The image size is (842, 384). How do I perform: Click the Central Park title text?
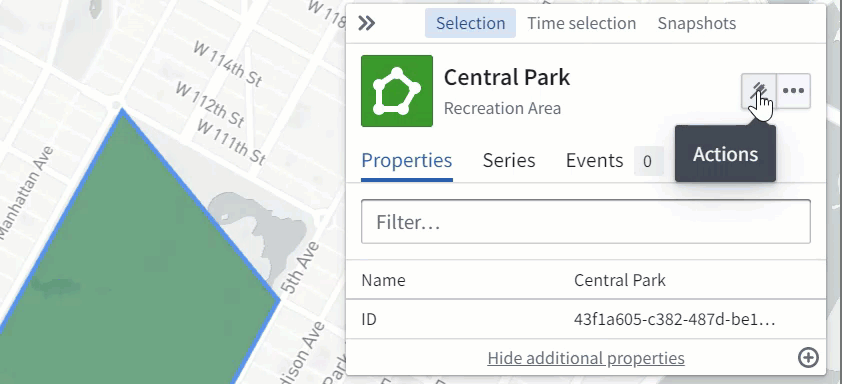506,77
